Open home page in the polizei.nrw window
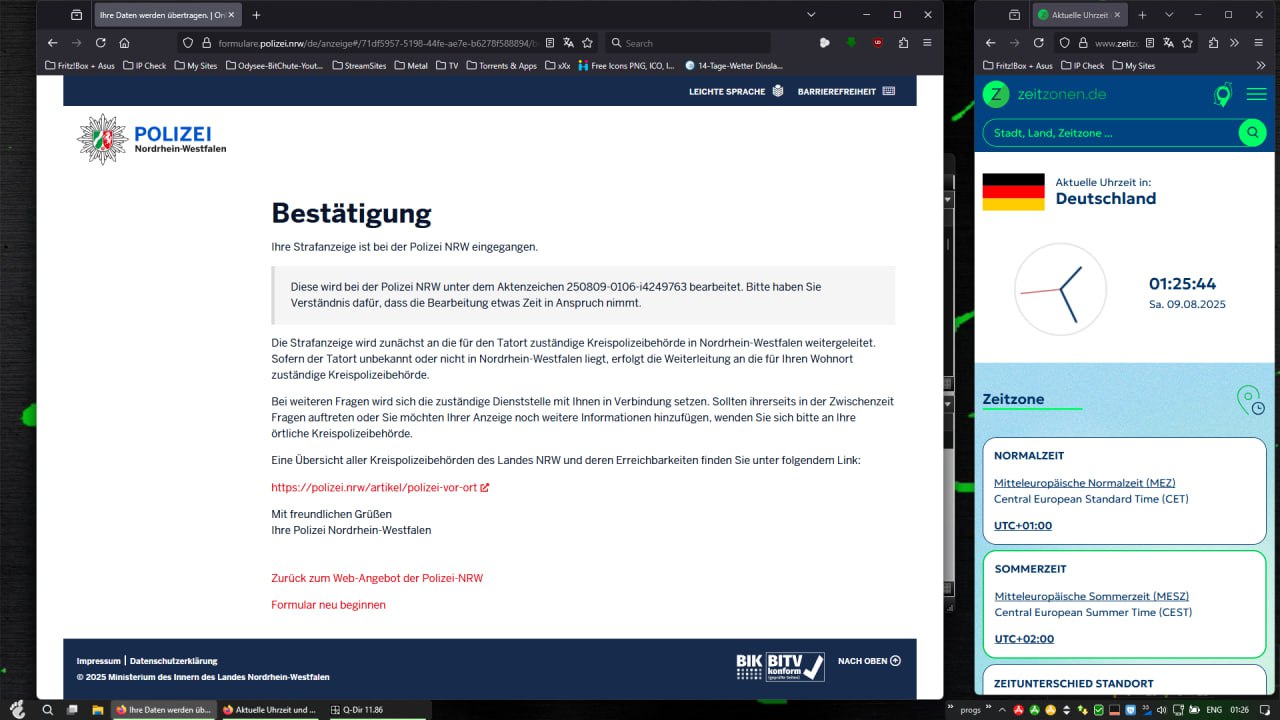Screen dimensions: 1280x720 click(x=124, y=43)
